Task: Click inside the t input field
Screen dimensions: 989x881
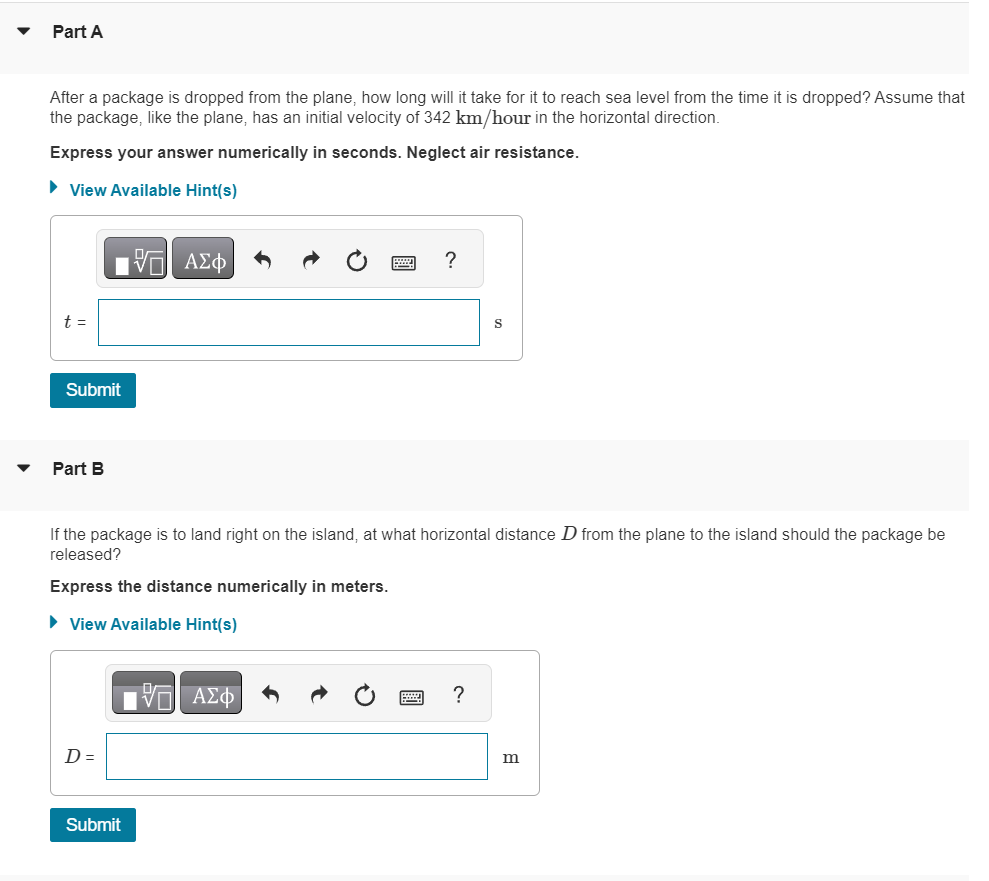Action: (288, 322)
